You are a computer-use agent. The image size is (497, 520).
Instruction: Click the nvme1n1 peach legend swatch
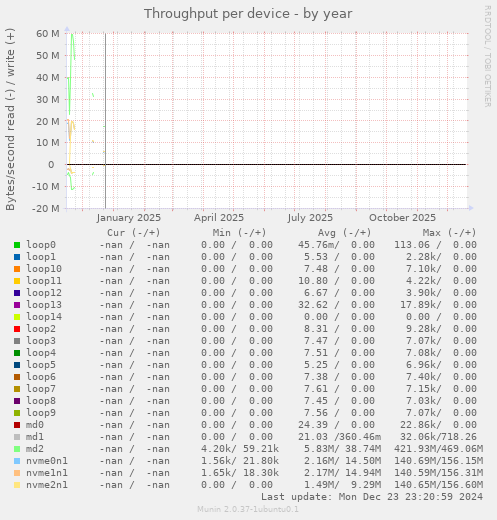pos(17,473)
